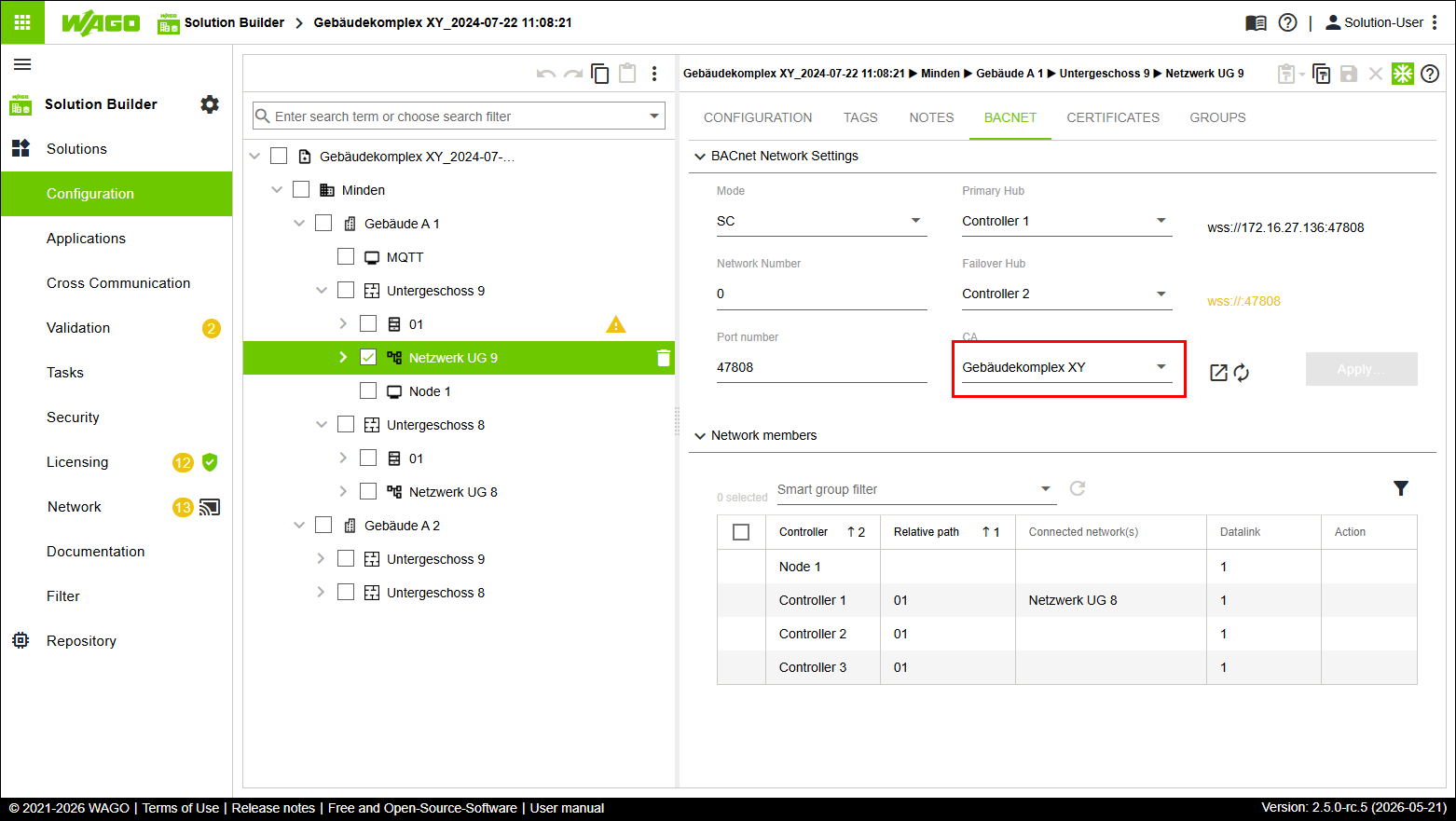Image resolution: width=1456 pixels, height=821 pixels.
Task: Toggle select-all checkbox in members table header
Action: 741,532
